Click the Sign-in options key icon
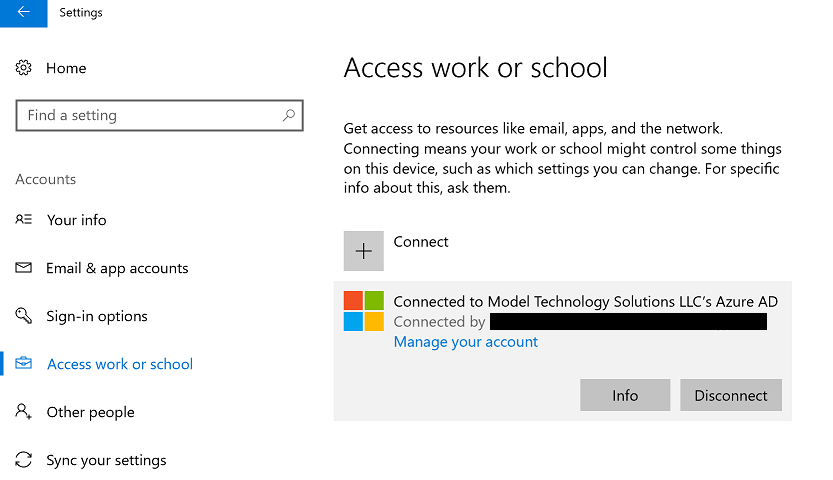The width and height of the screenshot is (833, 480). click(x=23, y=315)
